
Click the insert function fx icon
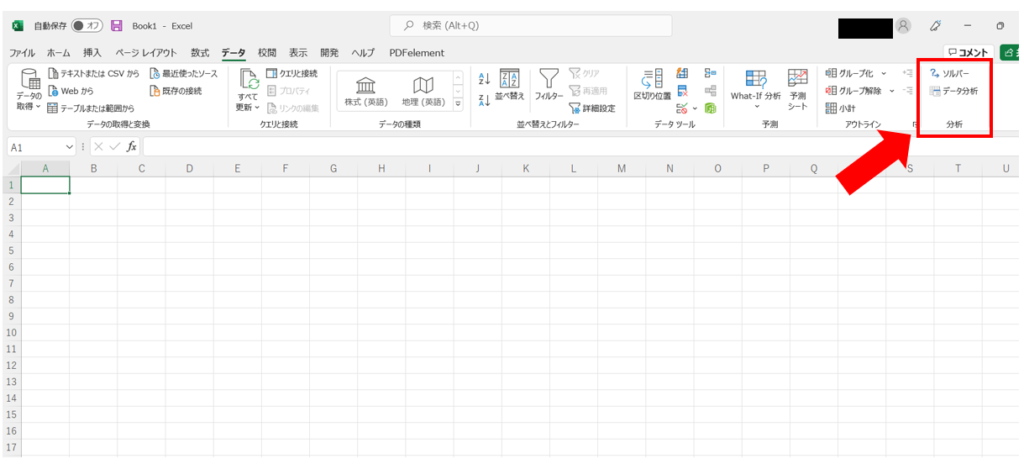[x=131, y=147]
